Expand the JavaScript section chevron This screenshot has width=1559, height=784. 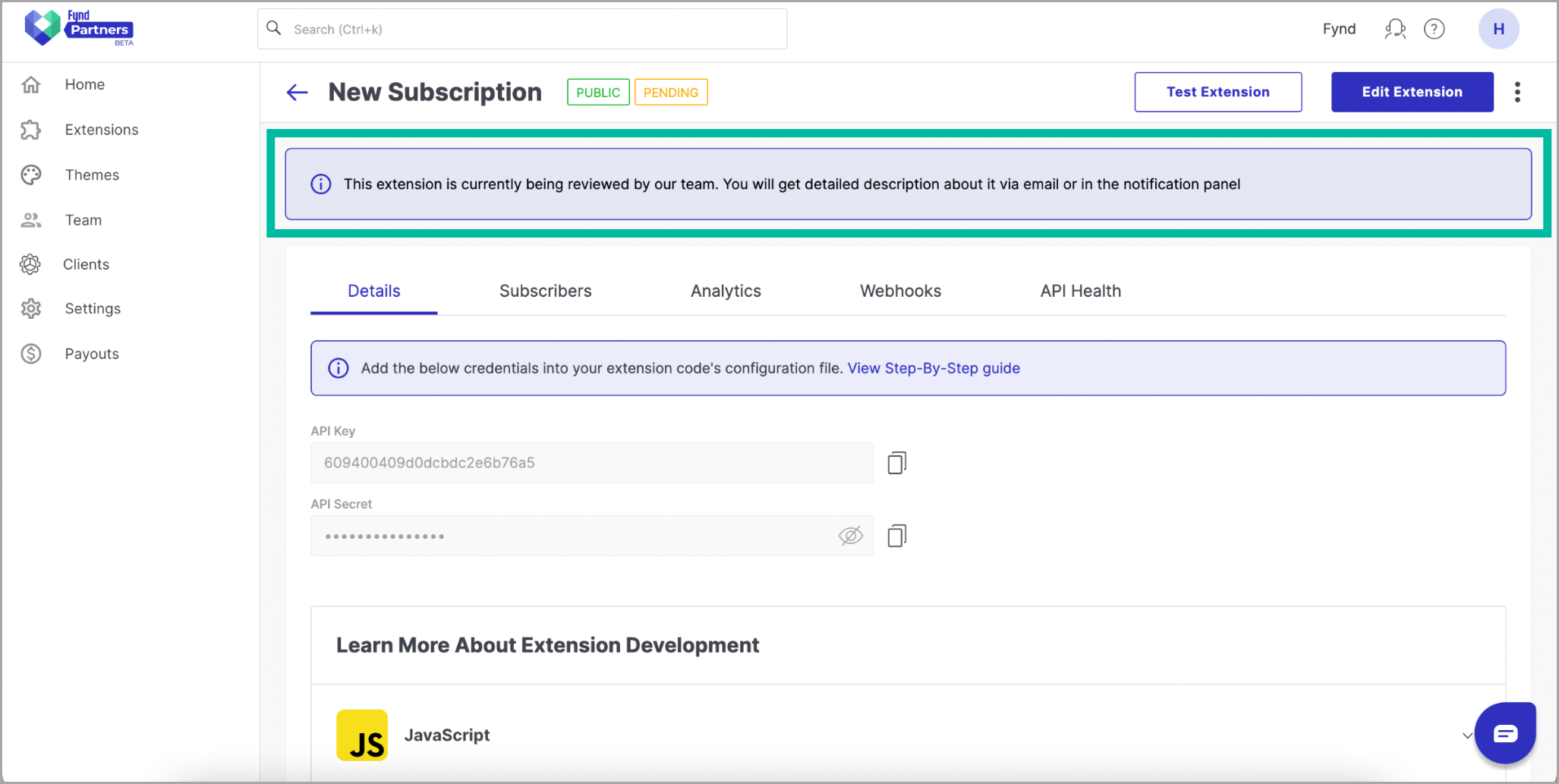pos(1467,735)
